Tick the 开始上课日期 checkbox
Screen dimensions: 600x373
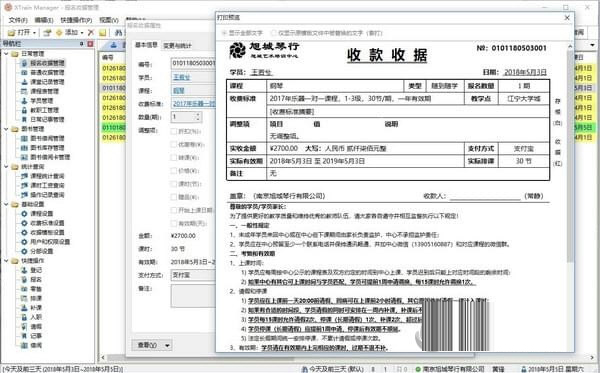click(174, 210)
